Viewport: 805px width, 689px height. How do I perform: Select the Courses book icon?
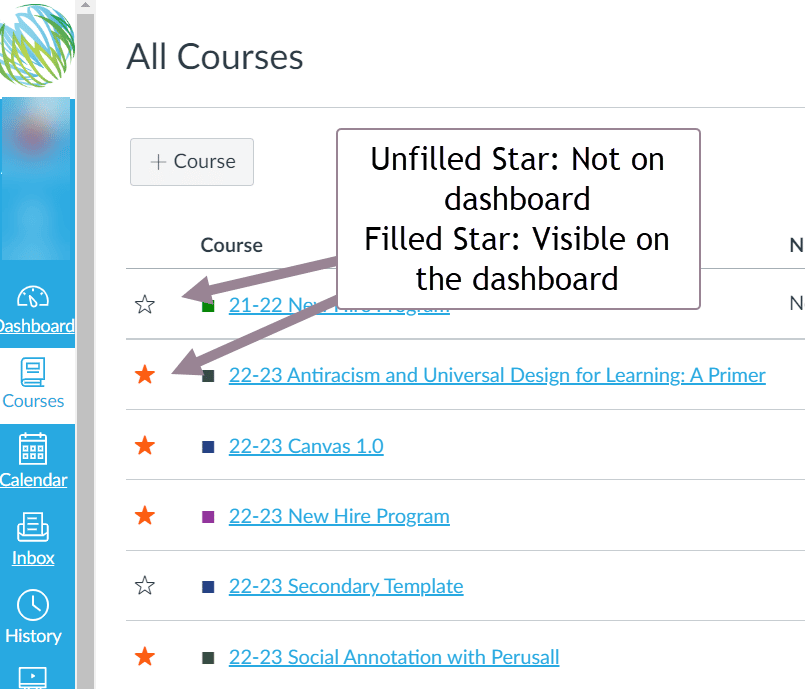[33, 373]
